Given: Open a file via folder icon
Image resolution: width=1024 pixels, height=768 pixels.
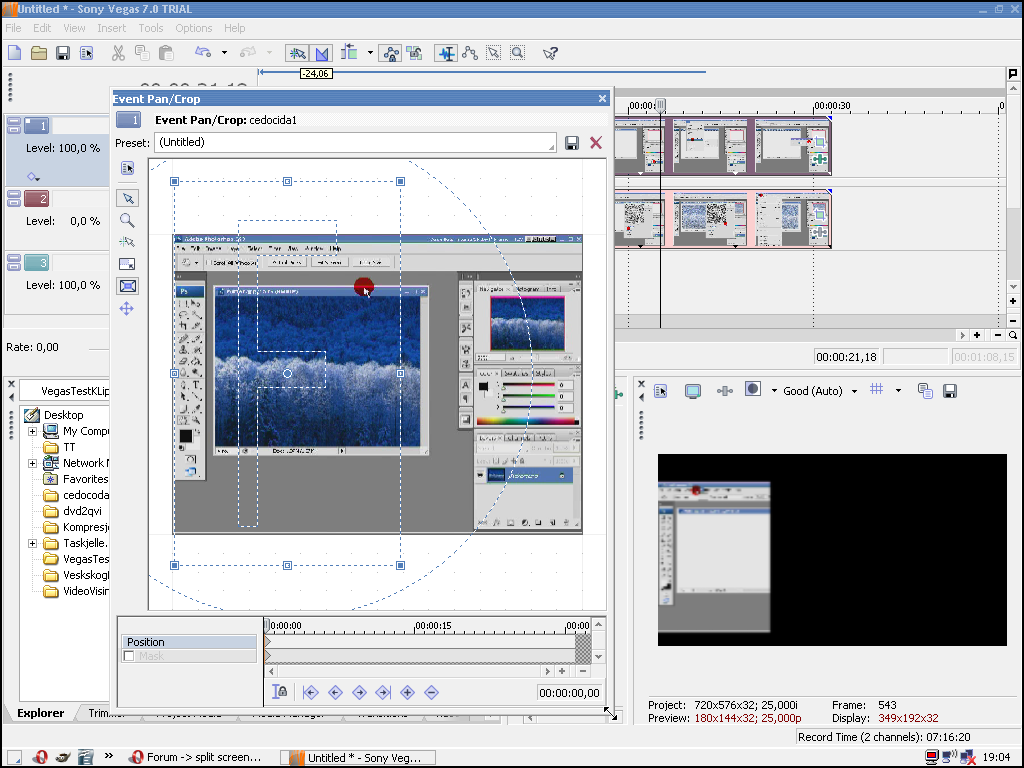Looking at the screenshot, I should tap(39, 53).
